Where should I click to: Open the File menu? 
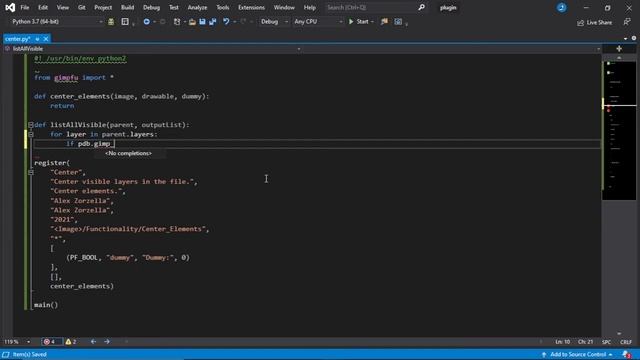click(24, 7)
